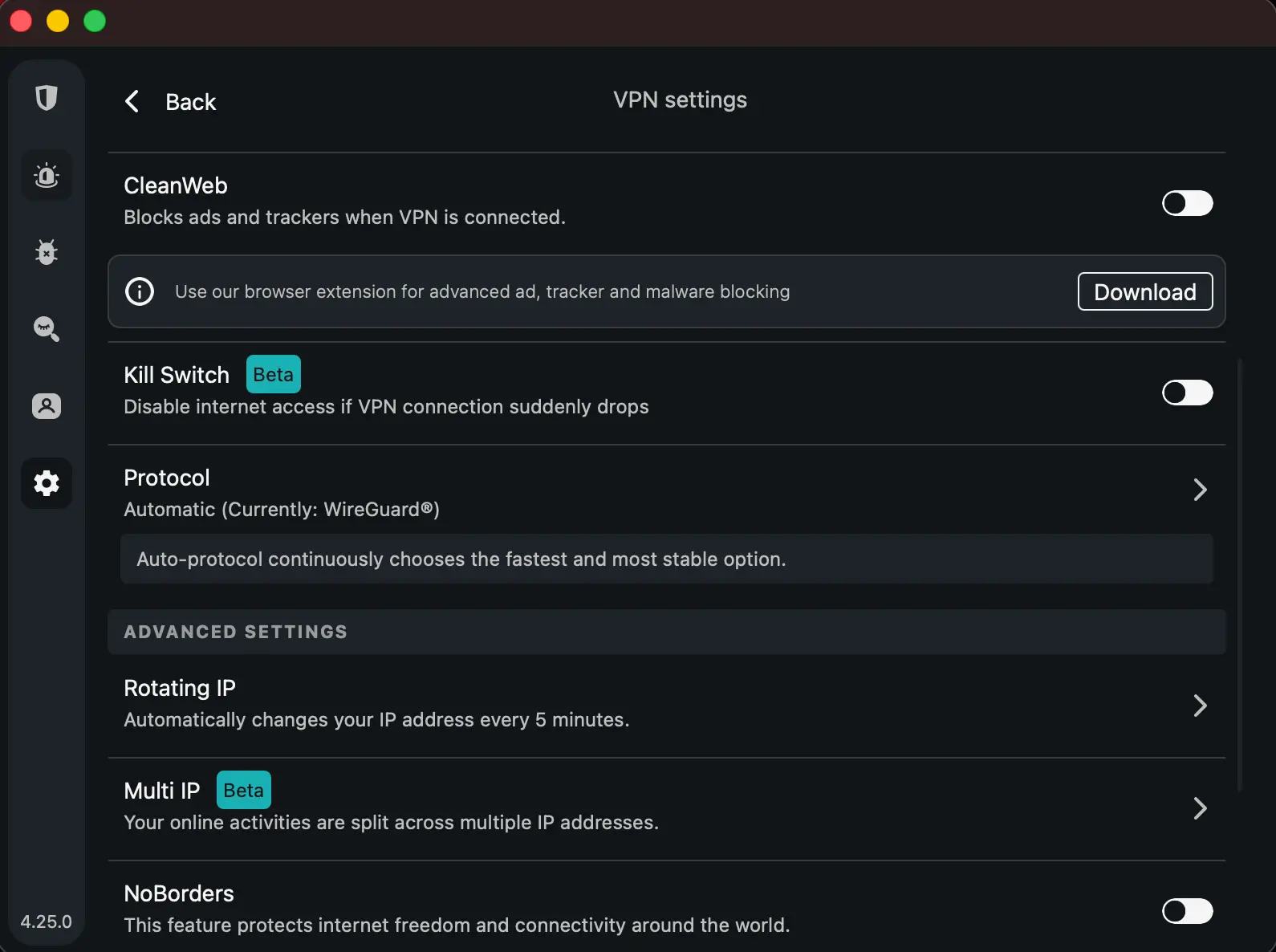This screenshot has height=952, width=1276.
Task: Click the info icon in extension banner
Action: [140, 291]
